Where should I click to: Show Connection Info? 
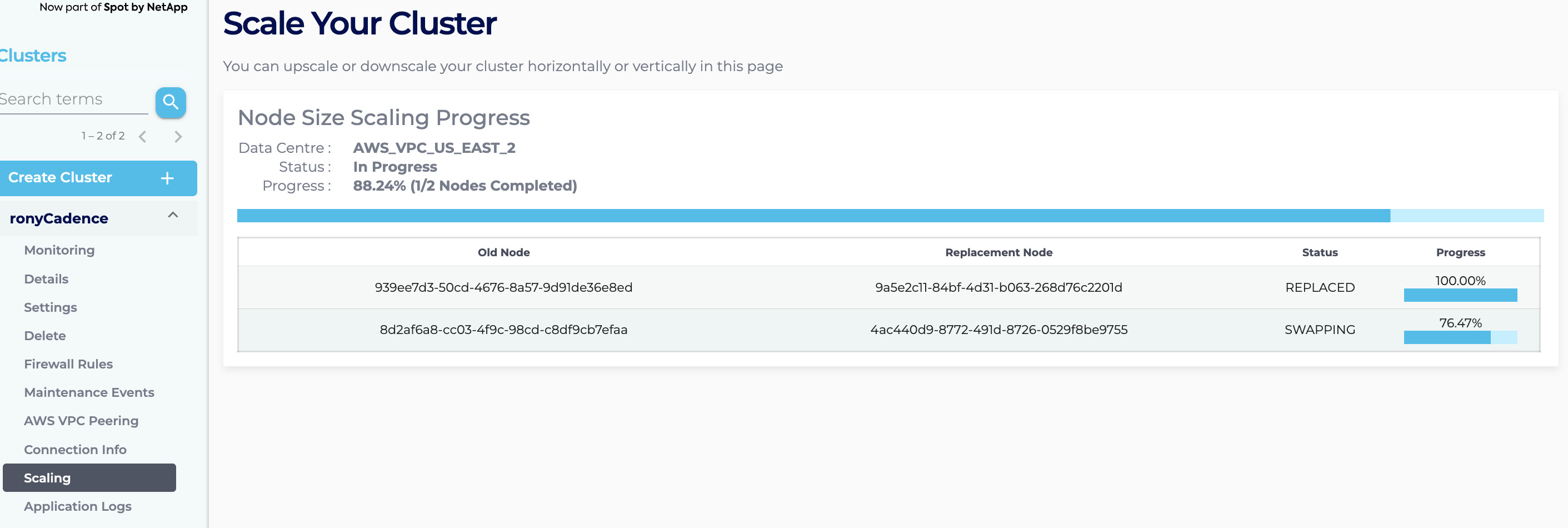75,450
